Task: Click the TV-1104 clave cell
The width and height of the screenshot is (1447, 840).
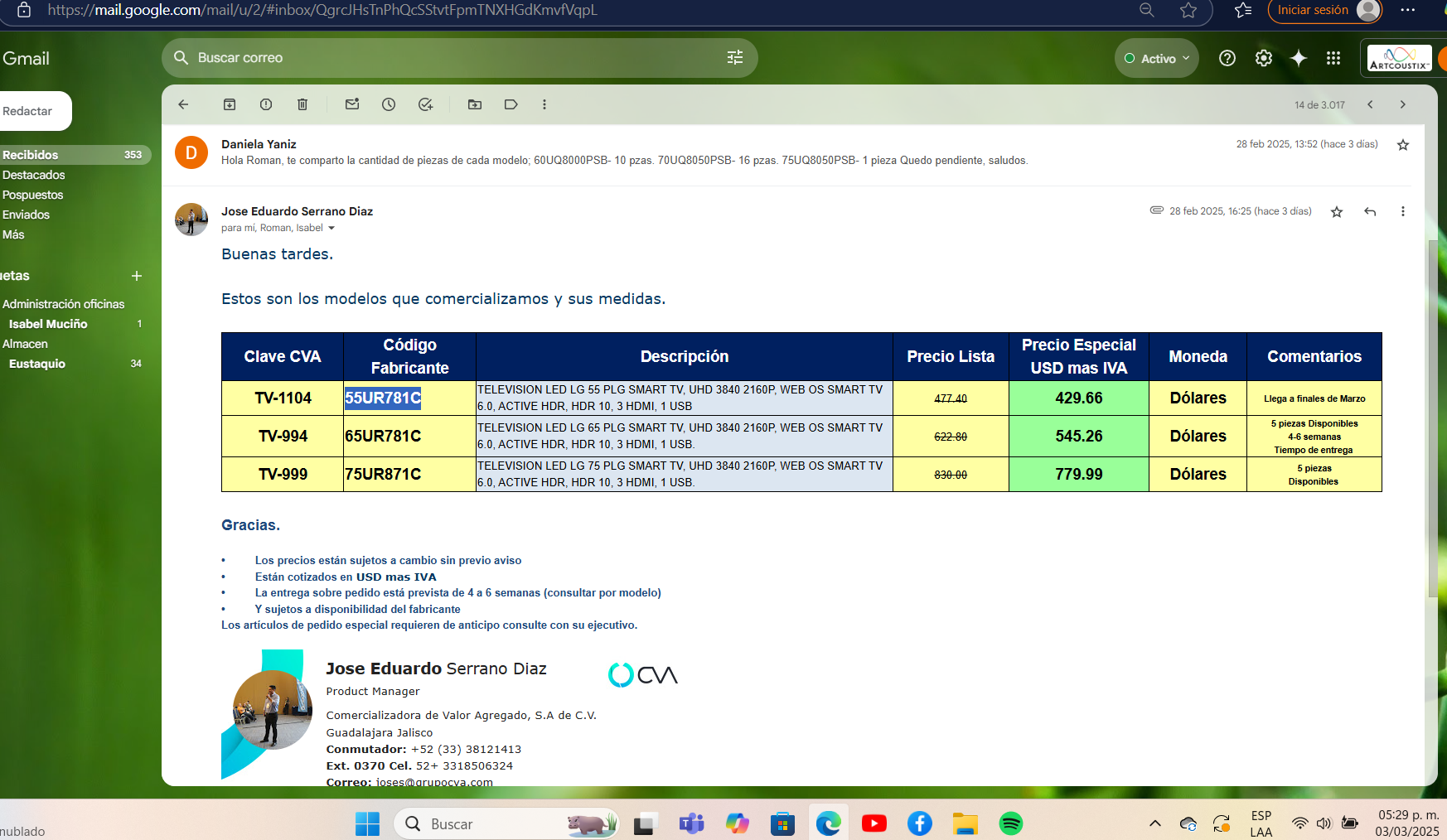Action: pyautogui.click(x=283, y=398)
